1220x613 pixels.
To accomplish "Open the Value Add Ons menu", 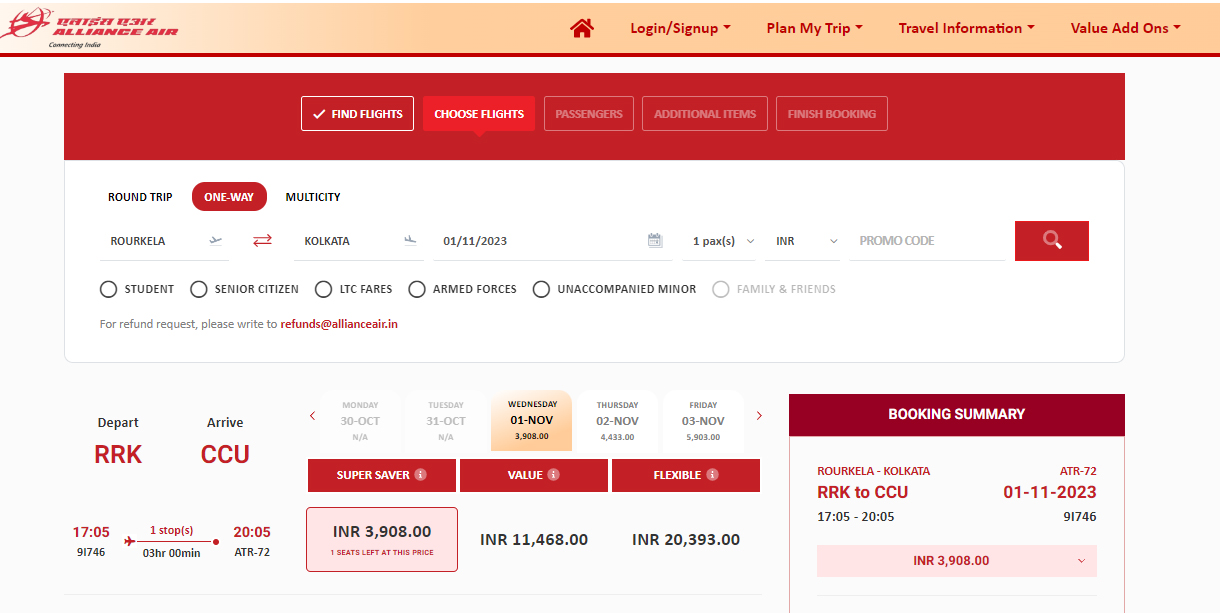I will point(1125,28).
